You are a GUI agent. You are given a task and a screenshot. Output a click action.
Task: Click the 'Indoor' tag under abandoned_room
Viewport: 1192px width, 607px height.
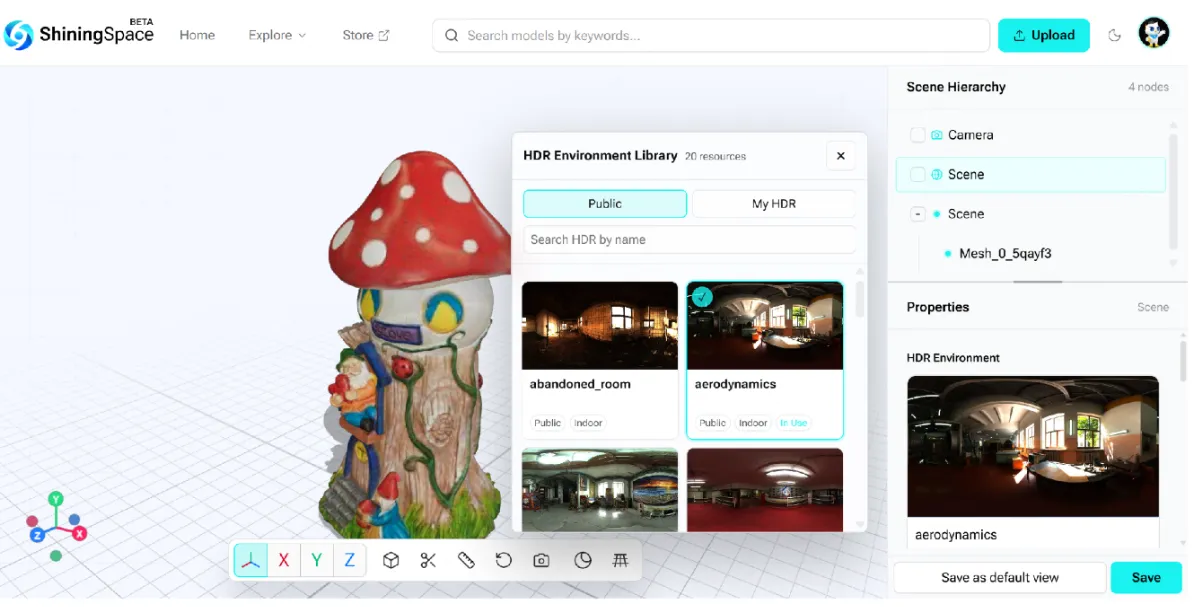tap(588, 423)
